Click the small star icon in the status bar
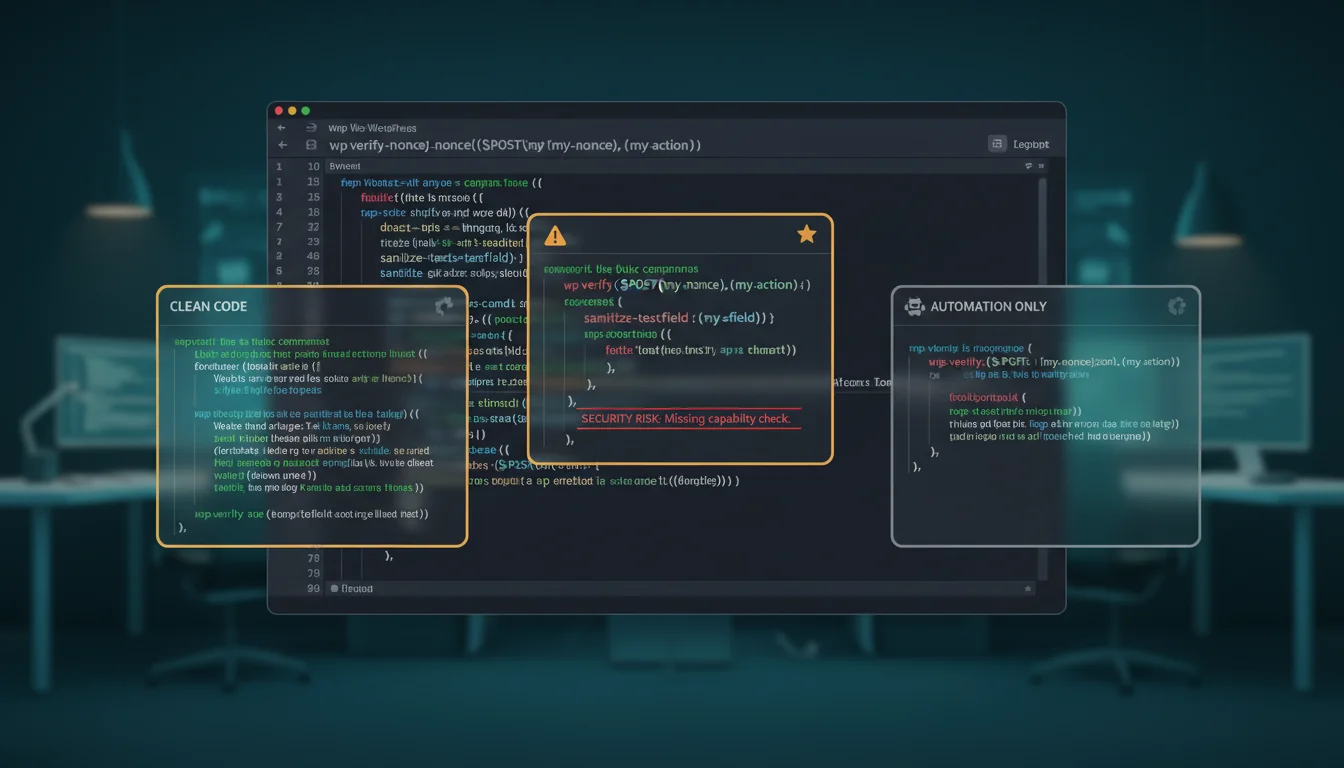 pos(1027,590)
